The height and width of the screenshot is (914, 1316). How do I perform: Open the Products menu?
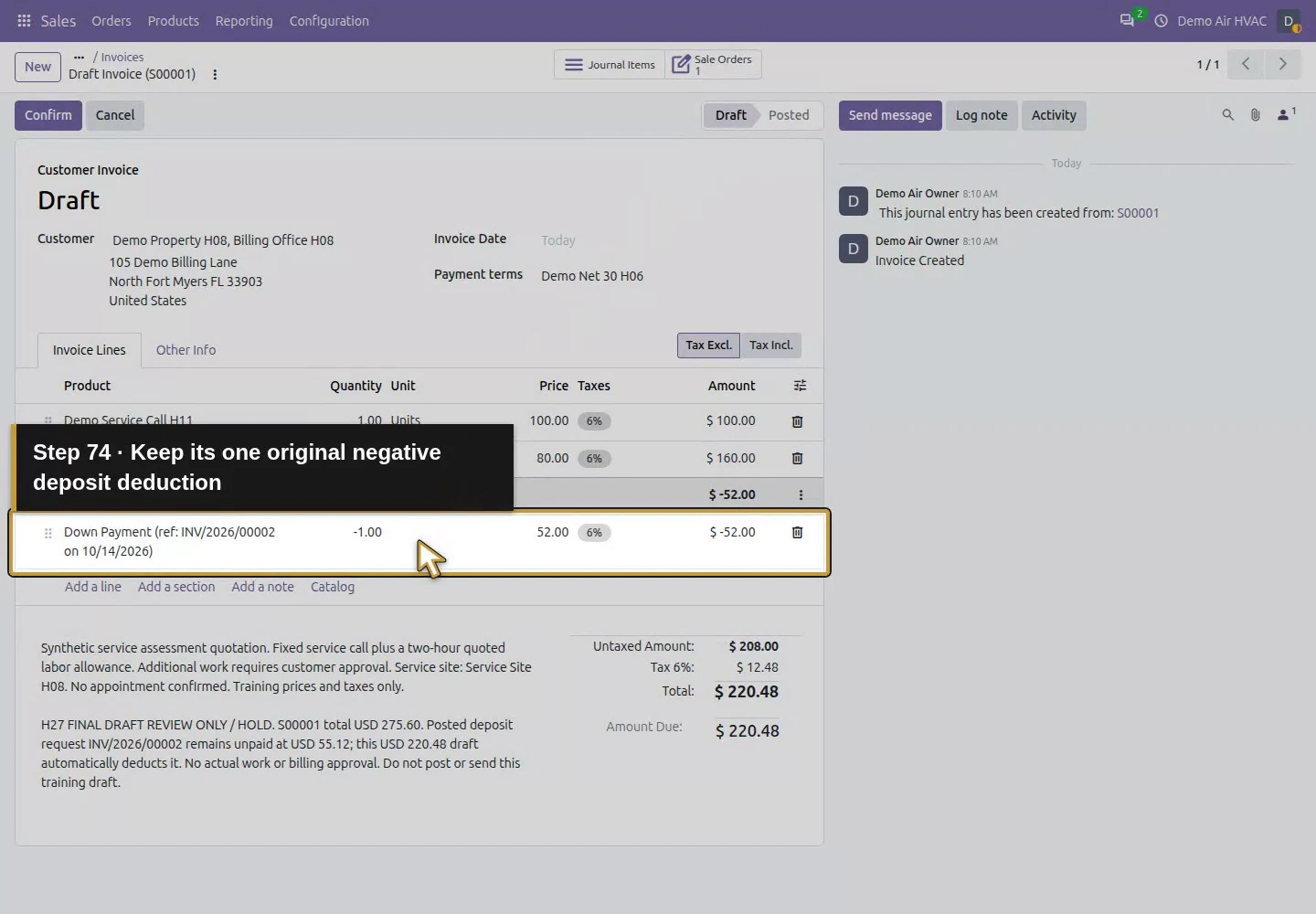[174, 21]
